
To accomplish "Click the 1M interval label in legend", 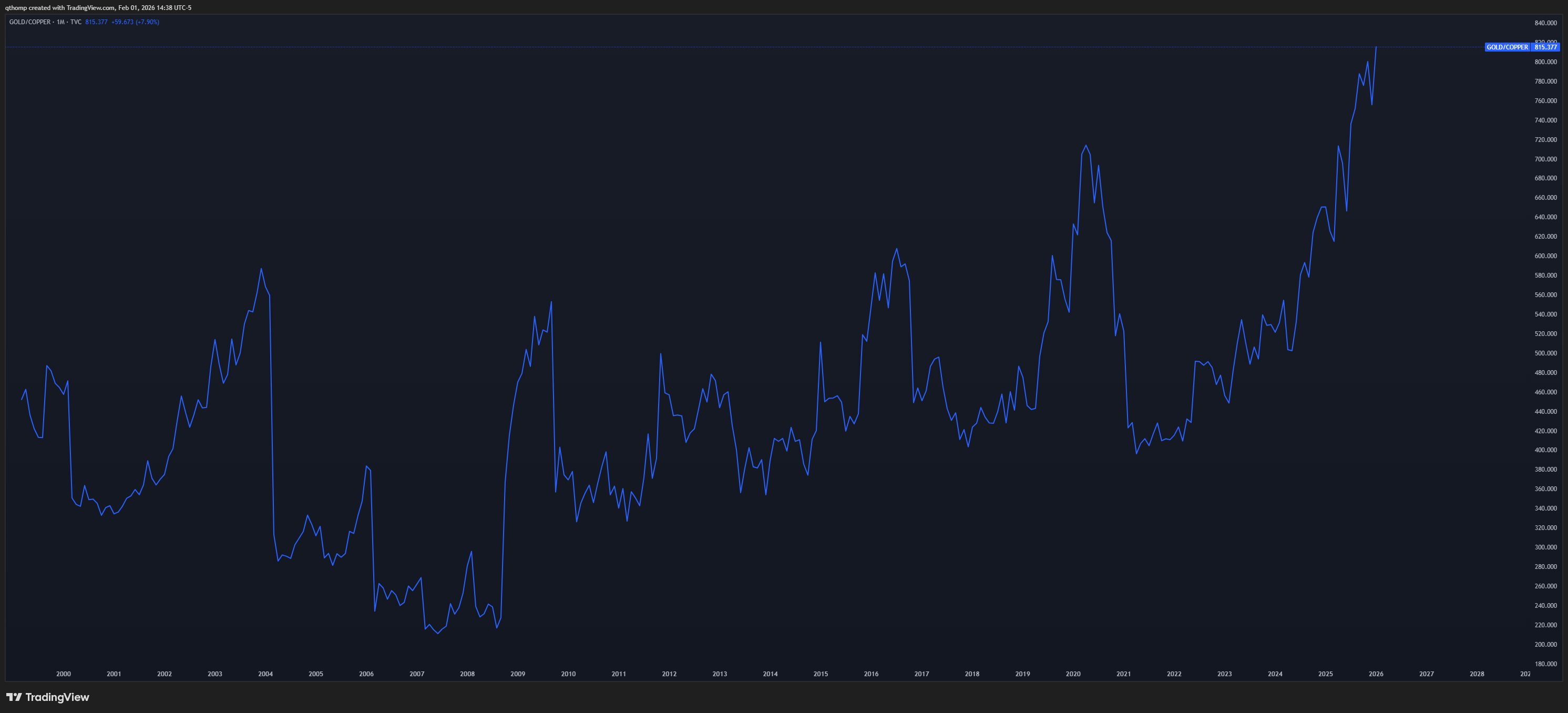I will pos(60,22).
